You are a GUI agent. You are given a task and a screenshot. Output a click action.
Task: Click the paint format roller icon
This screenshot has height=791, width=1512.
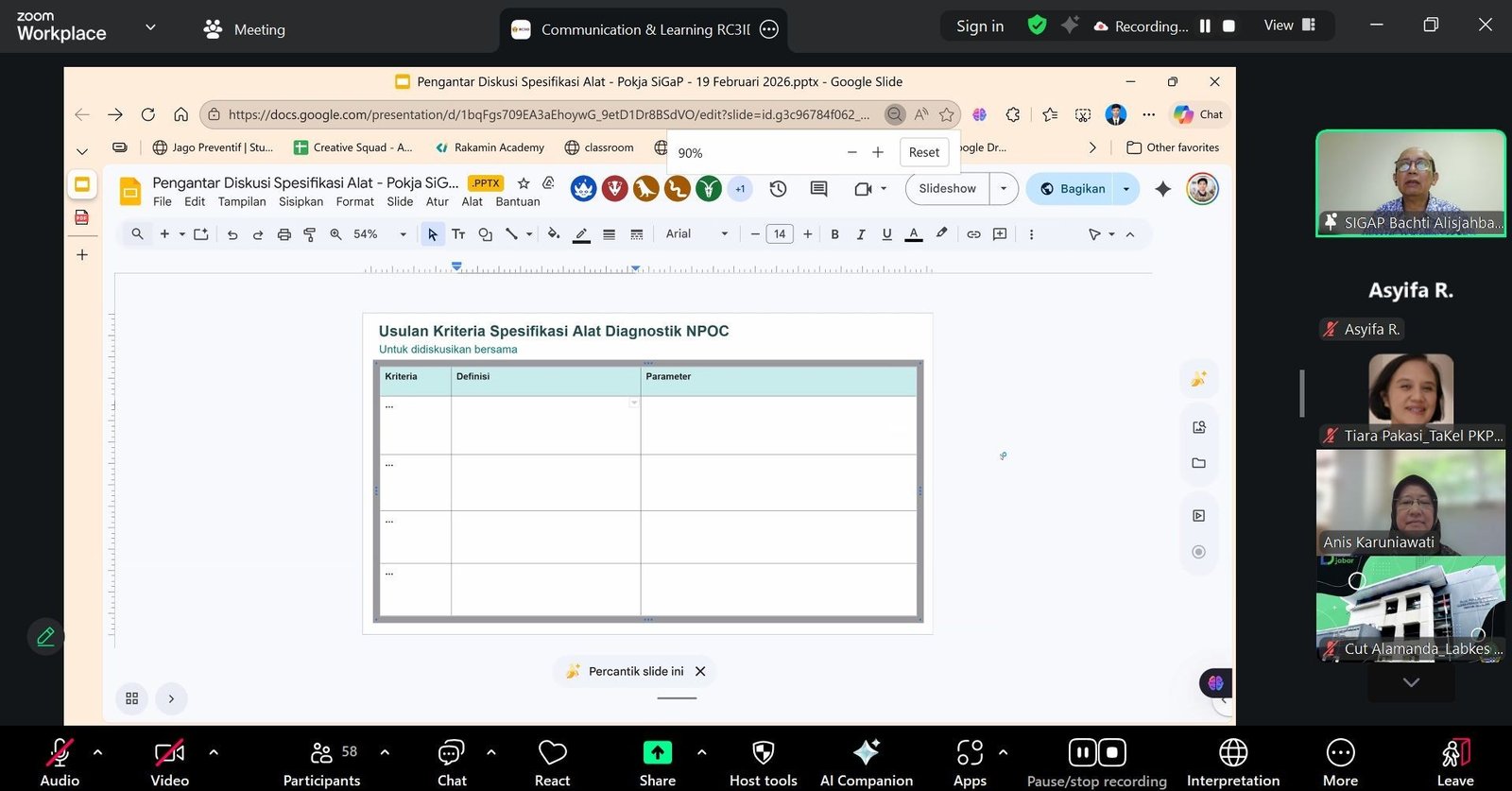pos(310,234)
